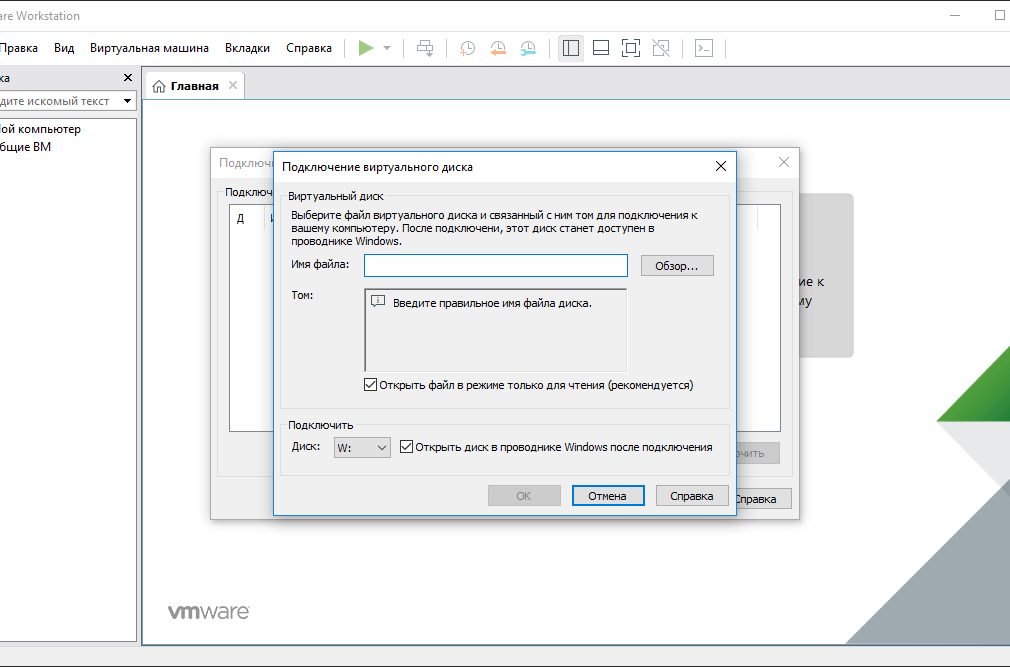Click the Revert to Snapshot icon
Image resolution: width=1010 pixels, height=667 pixels.
pos(498,48)
